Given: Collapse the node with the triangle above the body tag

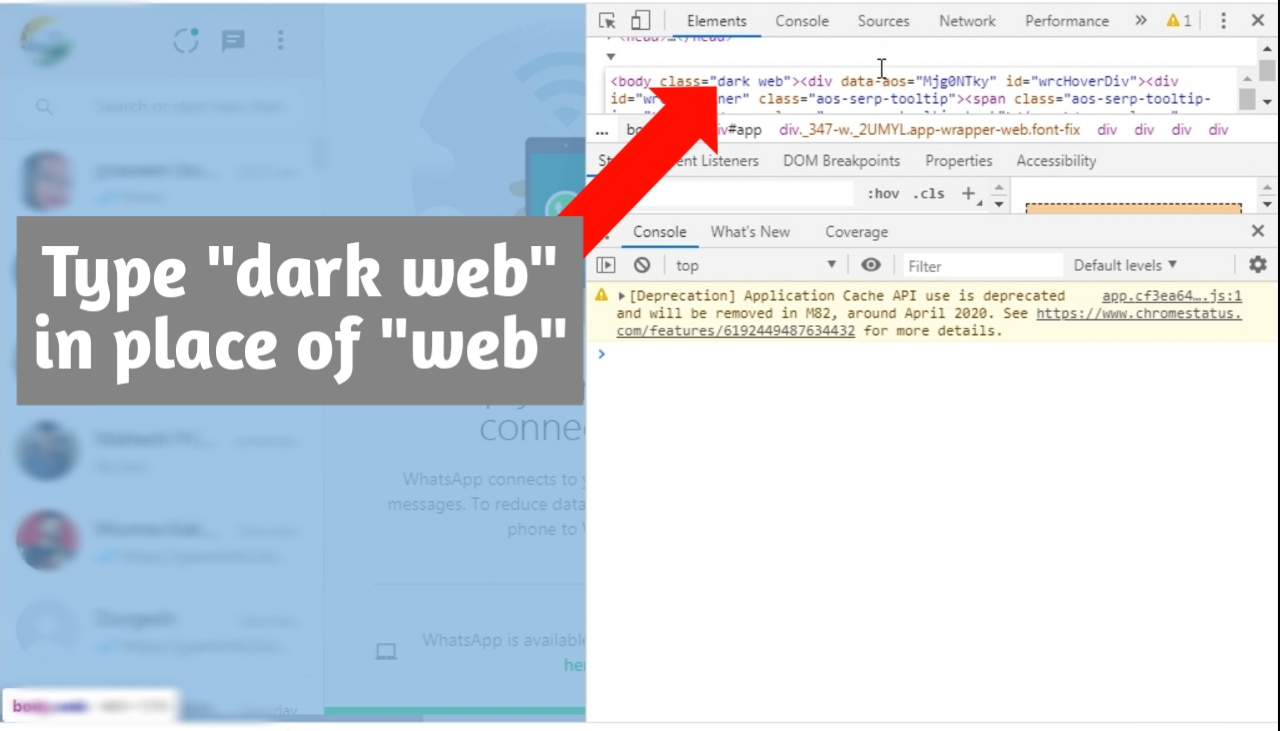Looking at the screenshot, I should coord(610,56).
